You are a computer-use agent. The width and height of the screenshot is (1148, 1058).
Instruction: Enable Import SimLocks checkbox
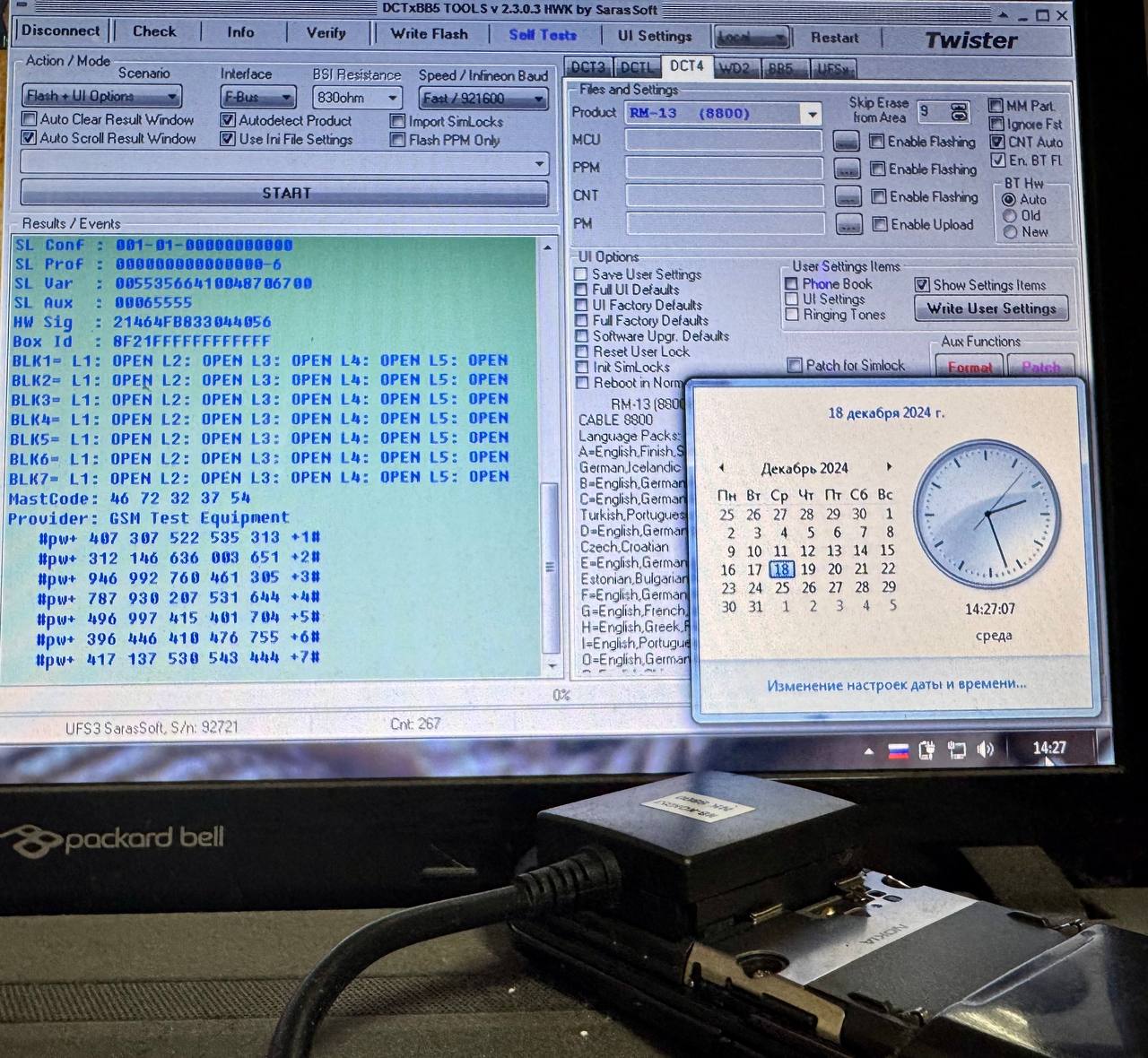(397, 121)
